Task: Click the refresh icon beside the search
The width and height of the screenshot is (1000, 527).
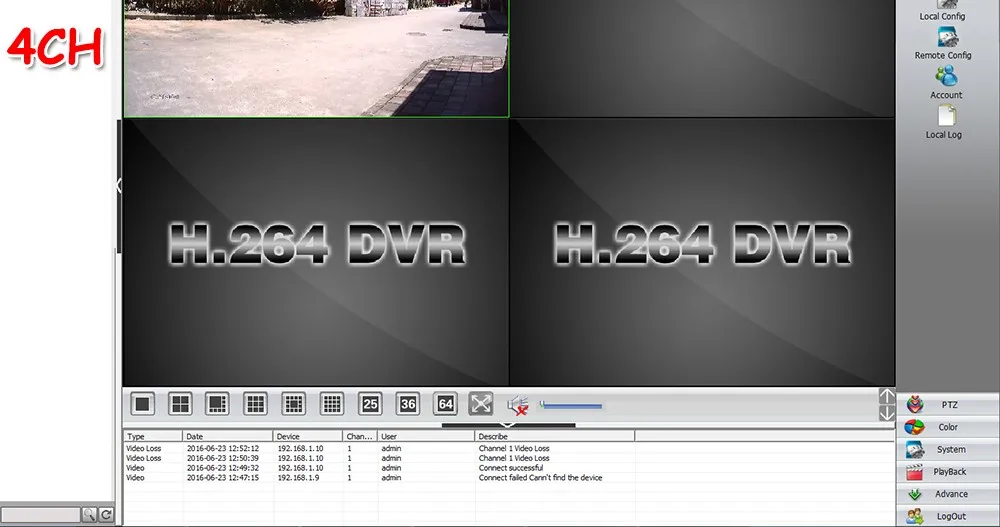Action: [107, 514]
